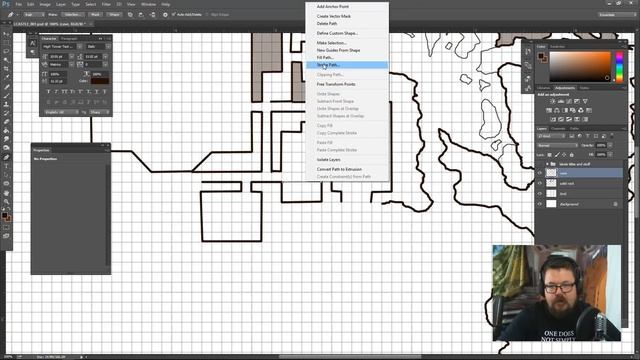The height and width of the screenshot is (360, 640).
Task: Select the Move tool
Action: (6, 34)
